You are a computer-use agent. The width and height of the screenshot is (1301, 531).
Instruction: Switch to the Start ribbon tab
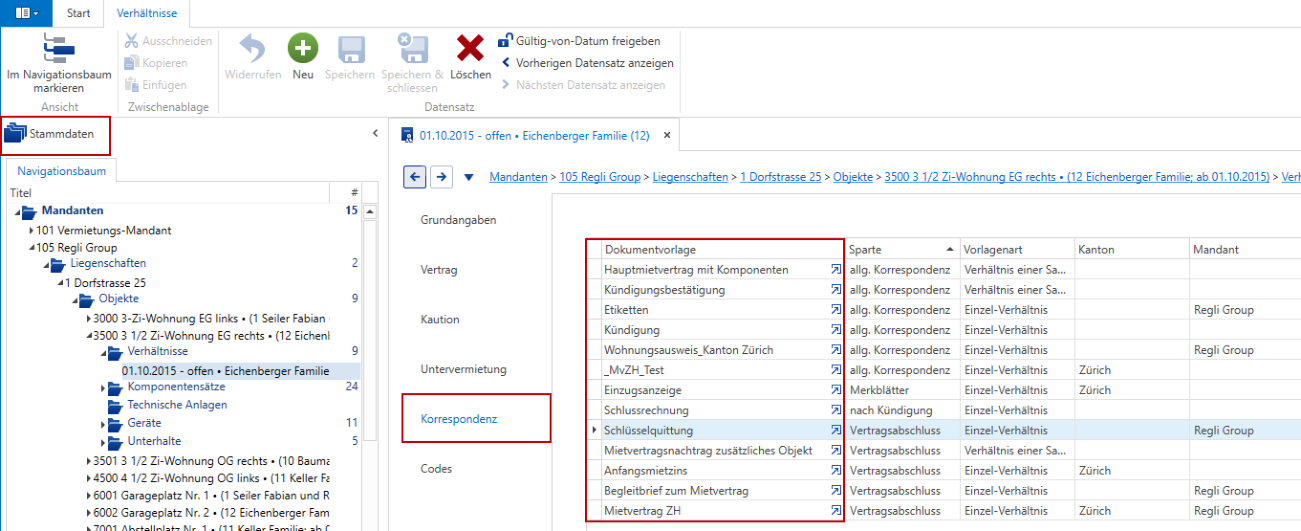click(x=78, y=14)
